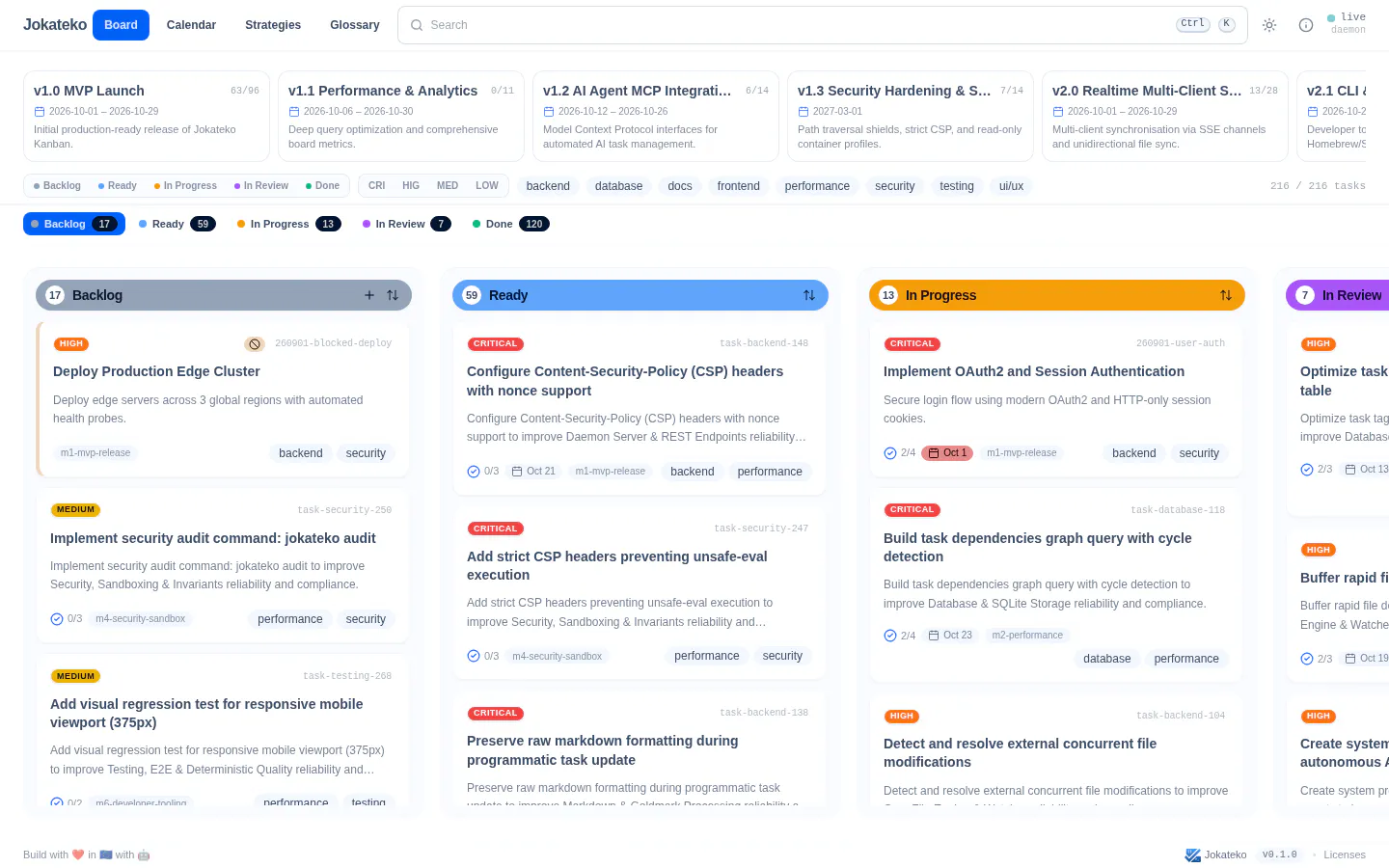The width and height of the screenshot is (1389, 868).
Task: Focus the Search input field
Action: (823, 25)
